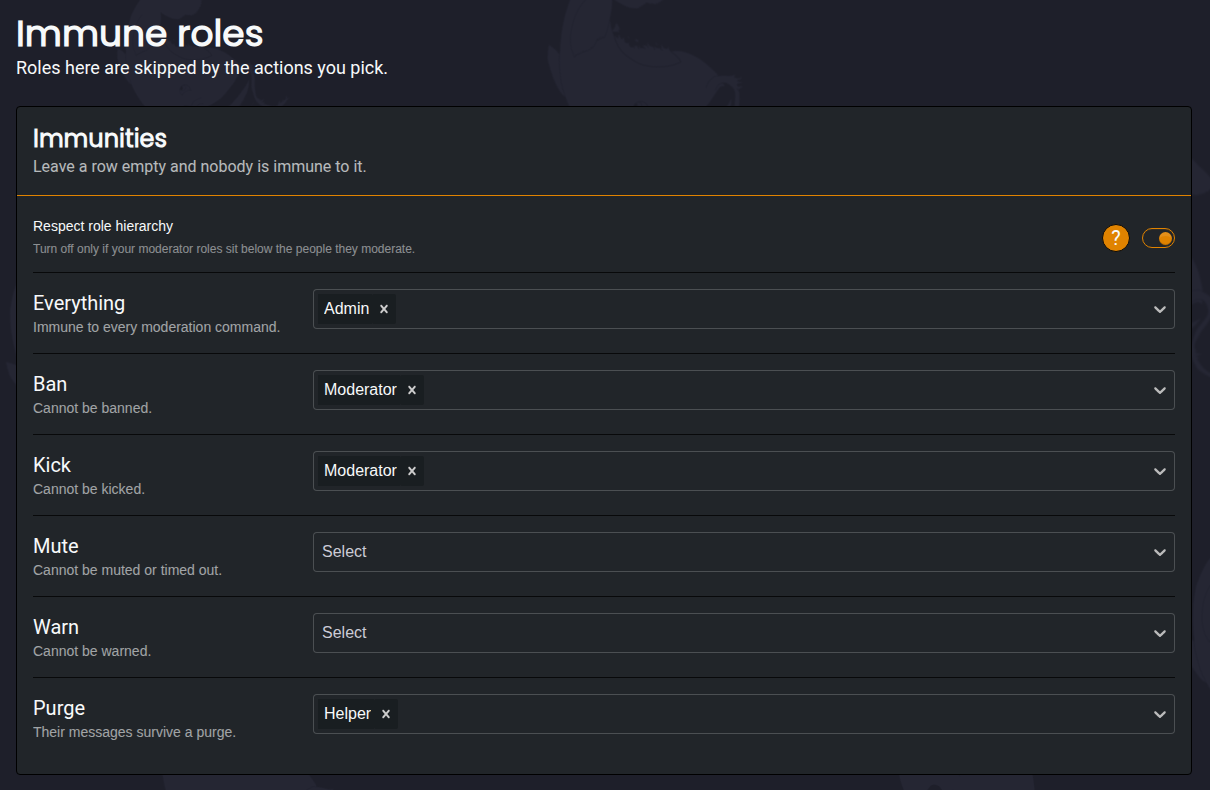Click the Everything row label

coord(79,303)
